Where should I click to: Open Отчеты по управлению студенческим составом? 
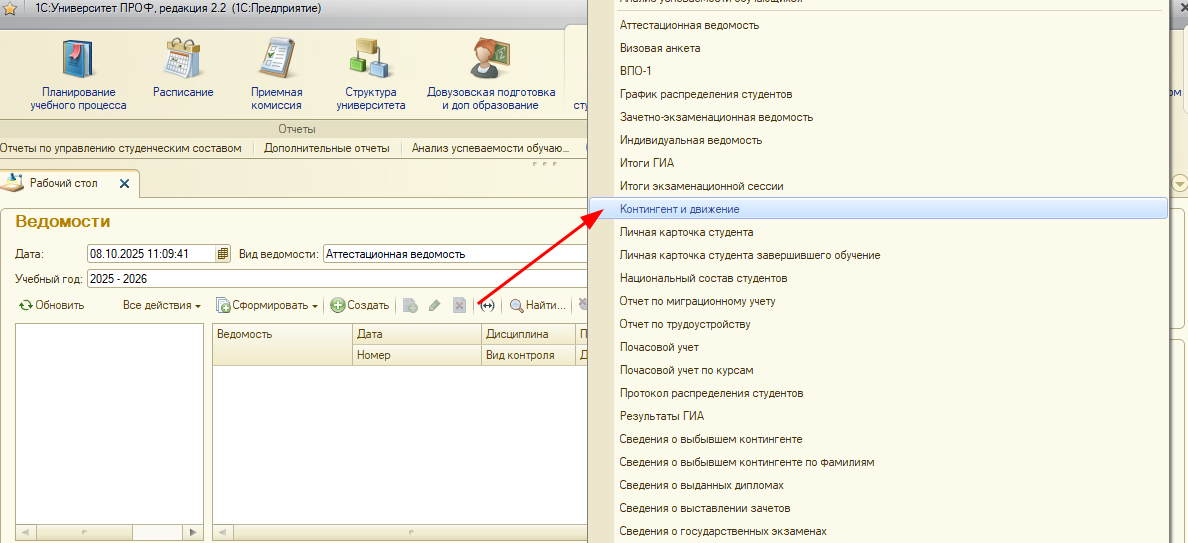[x=121, y=148]
